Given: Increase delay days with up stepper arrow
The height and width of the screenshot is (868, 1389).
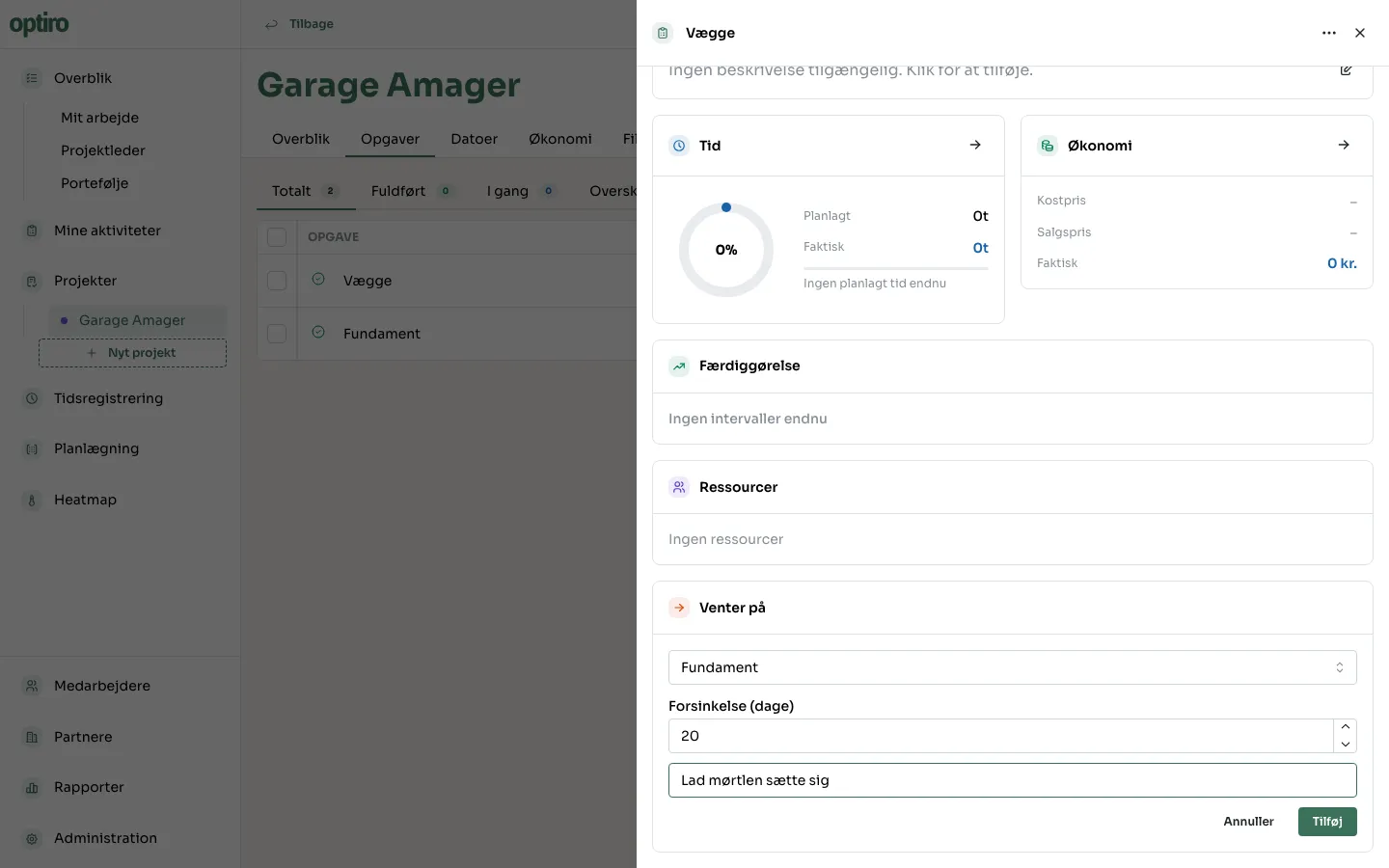Looking at the screenshot, I should (x=1346, y=727).
